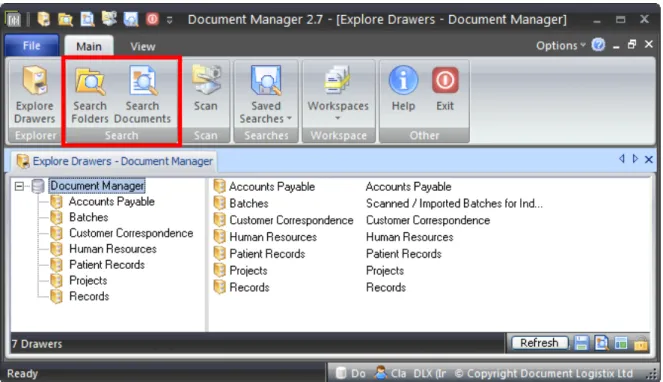The width and height of the screenshot is (663, 382).
Task: Click Projects drawer in list pane
Action: pyautogui.click(x=248, y=271)
